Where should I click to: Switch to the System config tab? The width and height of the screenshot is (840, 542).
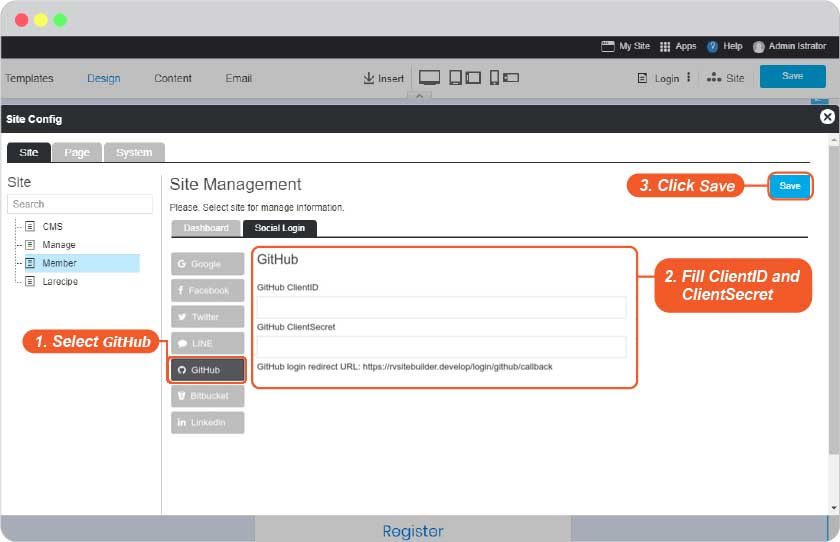134,153
